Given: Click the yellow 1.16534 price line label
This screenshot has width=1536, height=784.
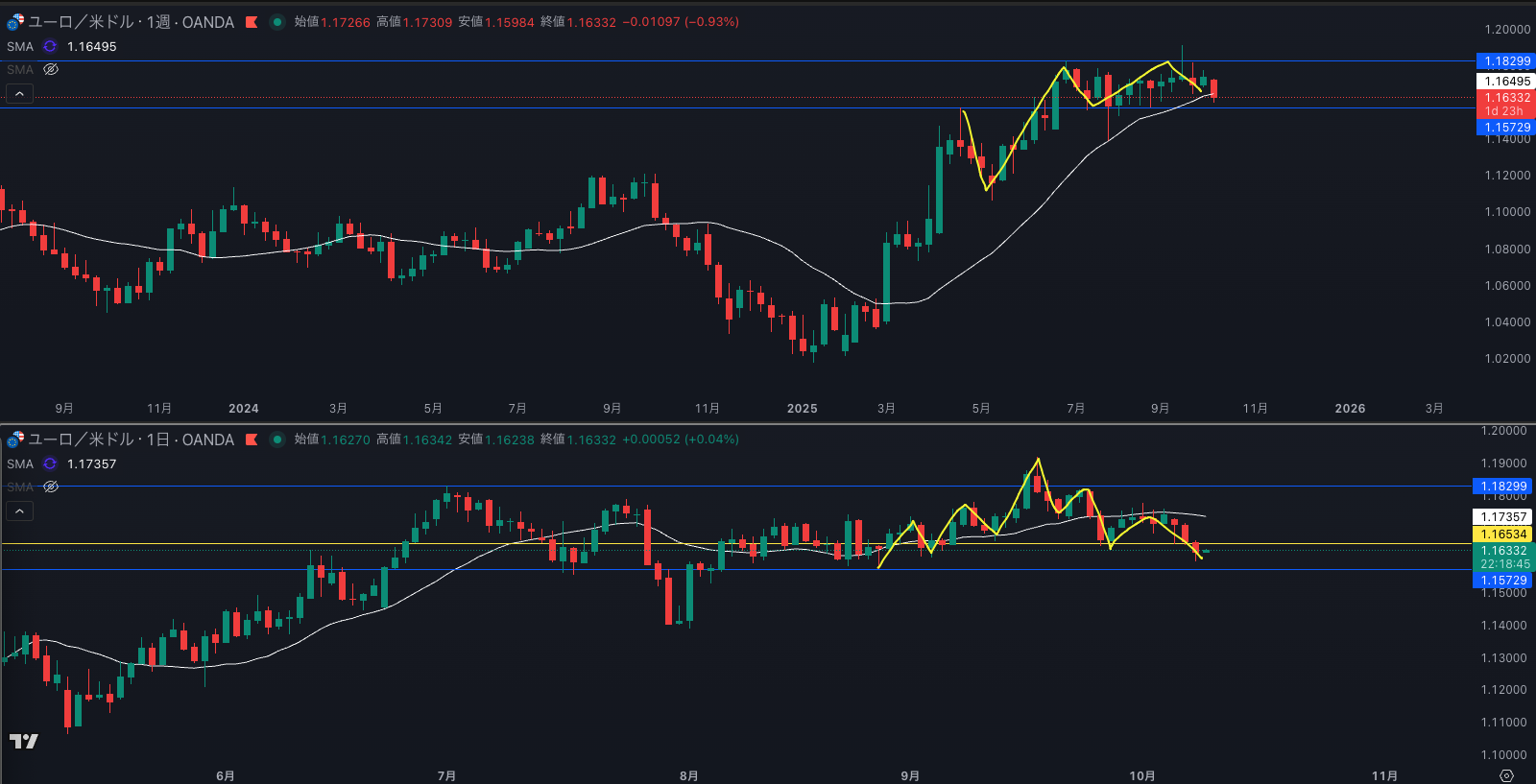Looking at the screenshot, I should pyautogui.click(x=1503, y=535).
